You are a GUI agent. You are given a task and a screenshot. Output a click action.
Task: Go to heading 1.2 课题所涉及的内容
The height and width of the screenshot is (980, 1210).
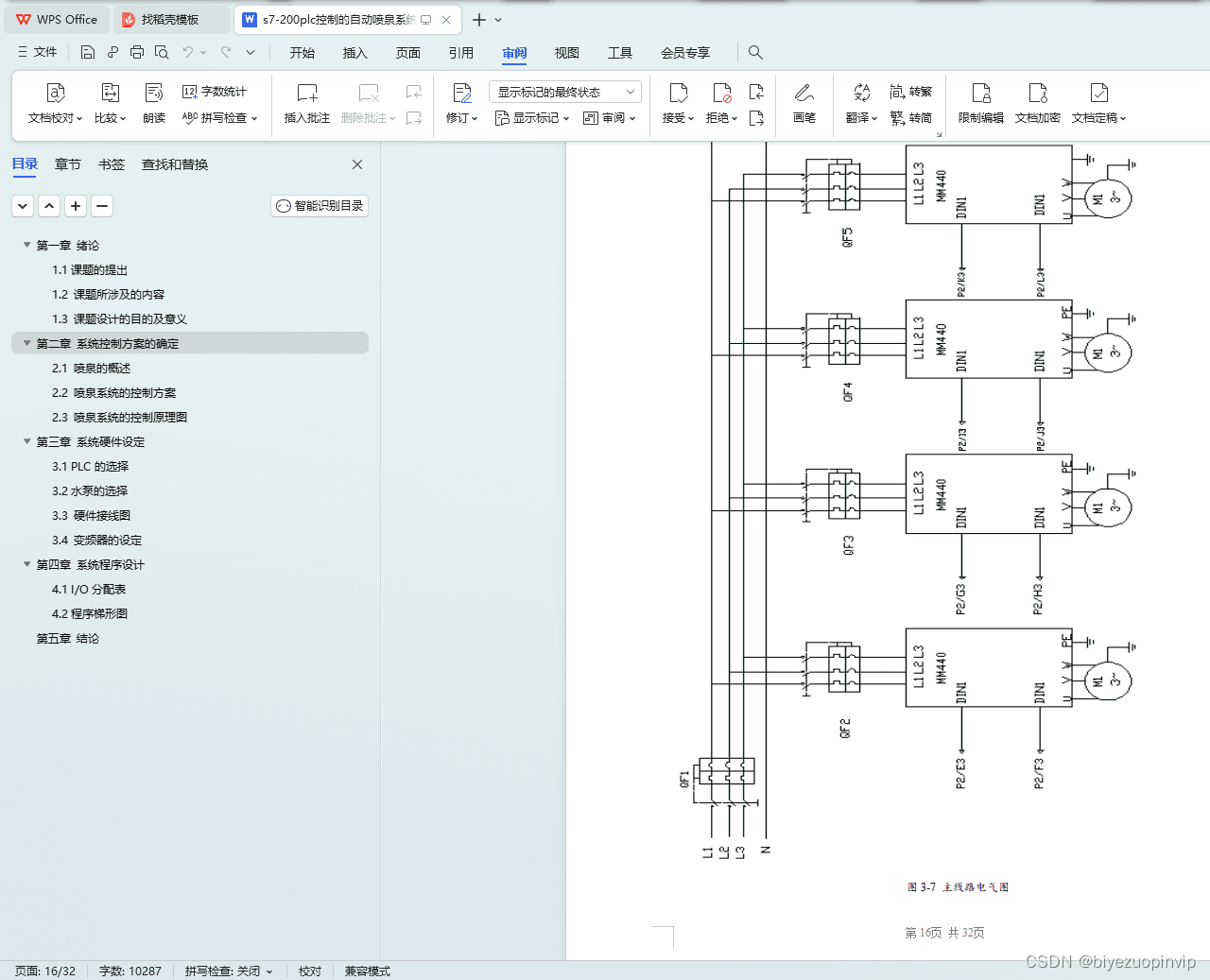(108, 294)
